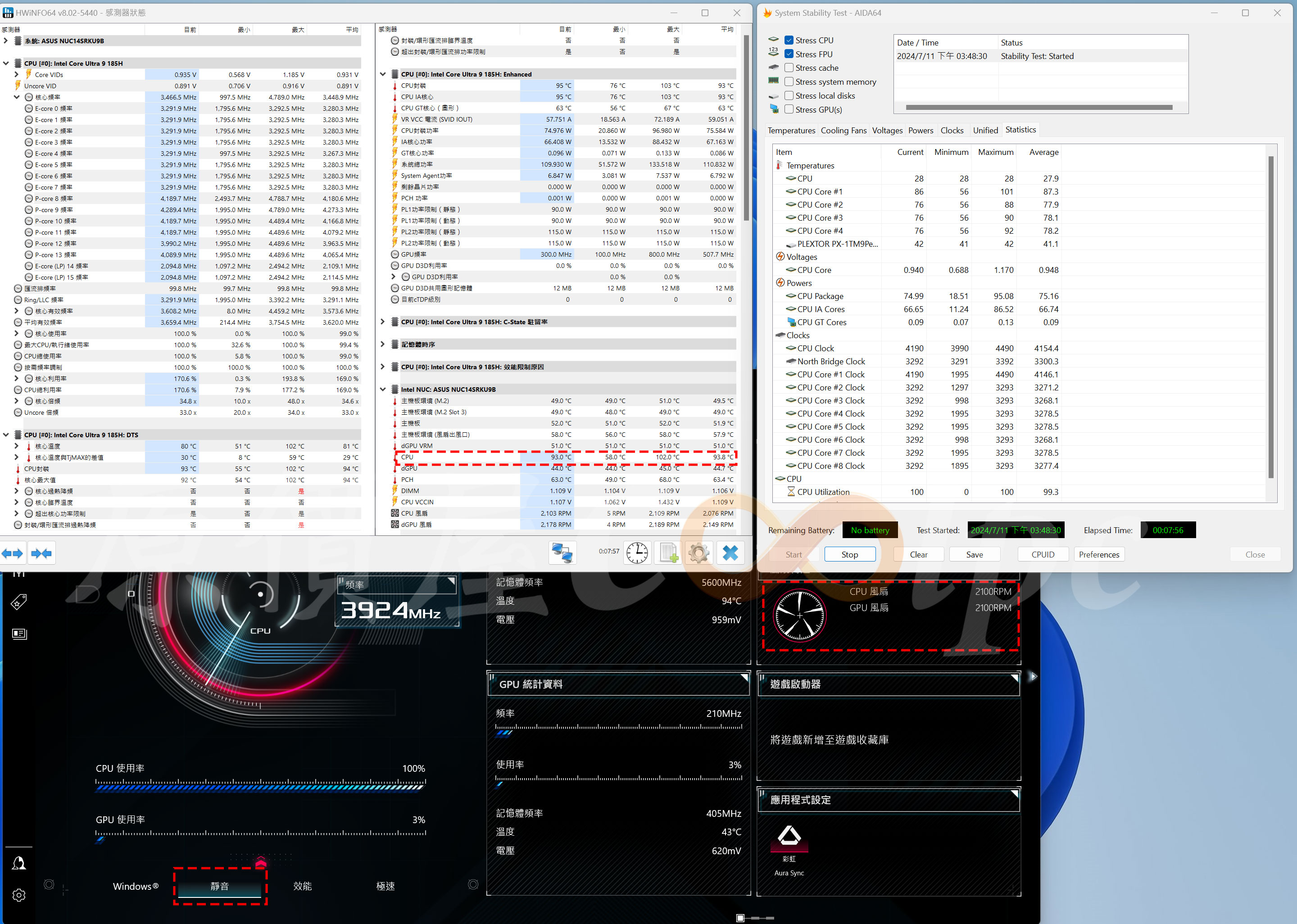1297x924 pixels.
Task: Click AIDA64 log horizontal scrollbar
Action: (1039, 108)
